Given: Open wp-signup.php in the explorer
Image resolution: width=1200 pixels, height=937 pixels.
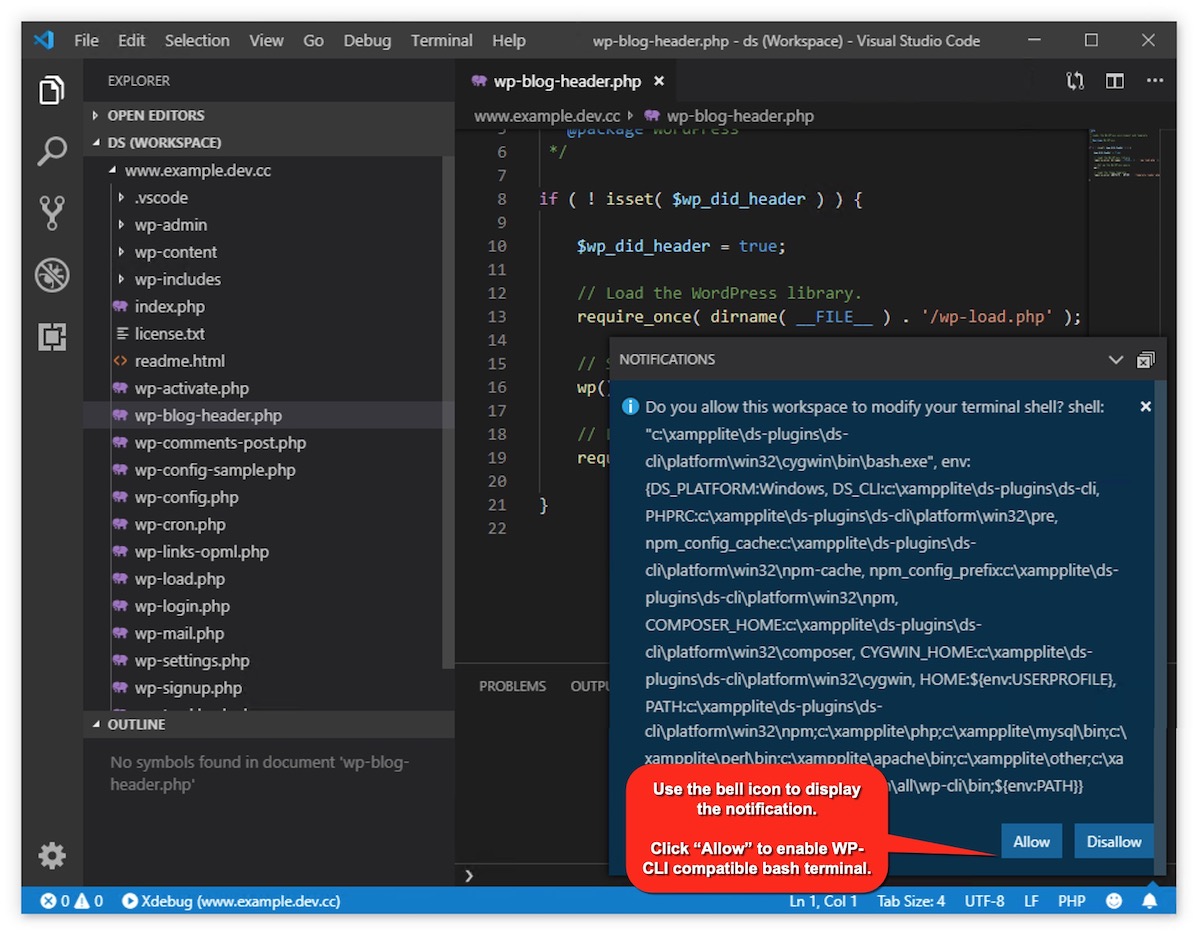Looking at the screenshot, I should pyautogui.click(x=188, y=688).
